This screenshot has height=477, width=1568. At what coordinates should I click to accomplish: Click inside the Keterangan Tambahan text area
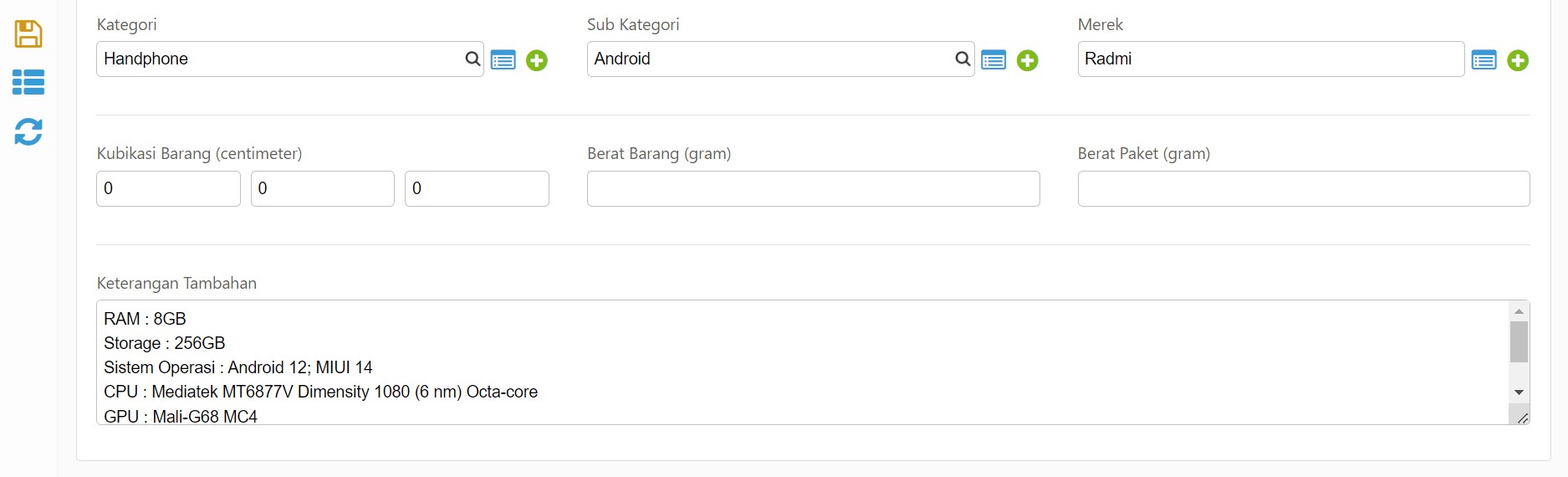click(803, 362)
